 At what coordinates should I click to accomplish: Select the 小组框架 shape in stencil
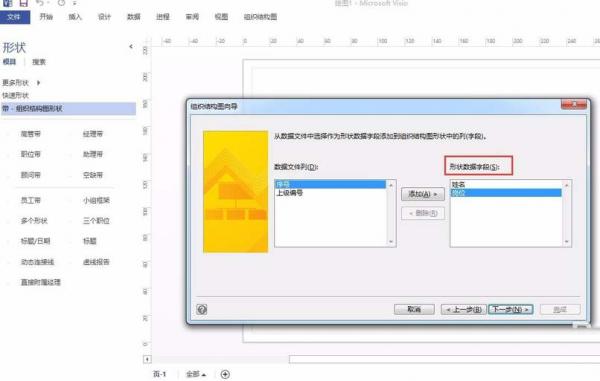click(96, 200)
